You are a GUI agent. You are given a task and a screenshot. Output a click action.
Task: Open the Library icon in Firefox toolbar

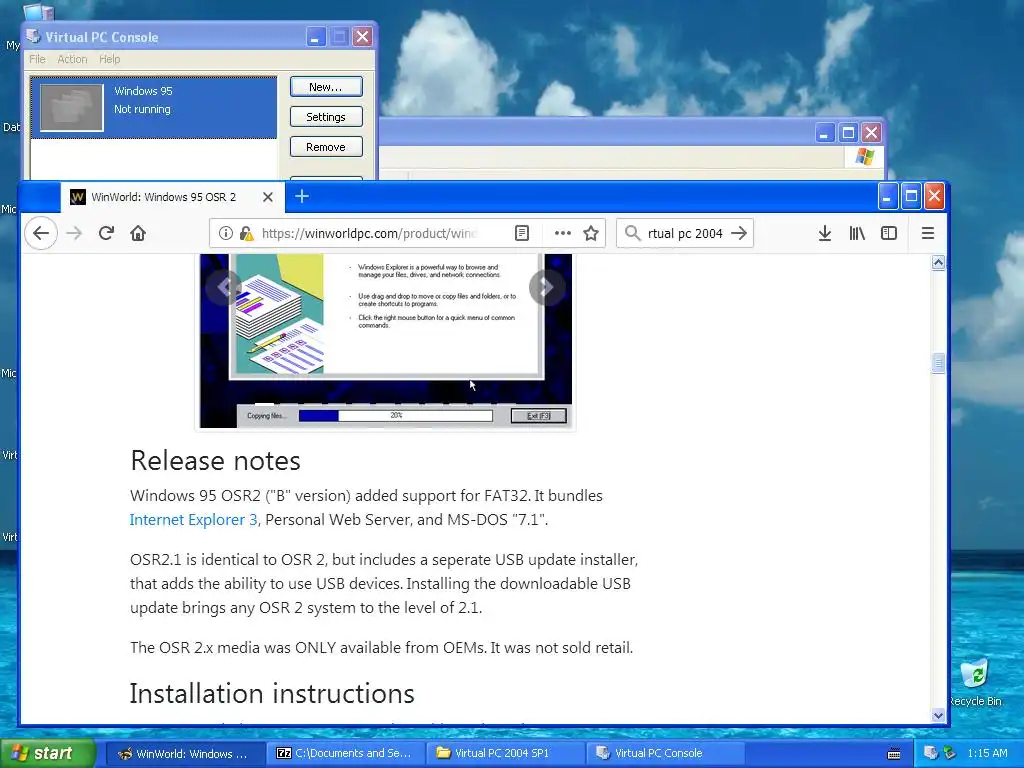(857, 233)
